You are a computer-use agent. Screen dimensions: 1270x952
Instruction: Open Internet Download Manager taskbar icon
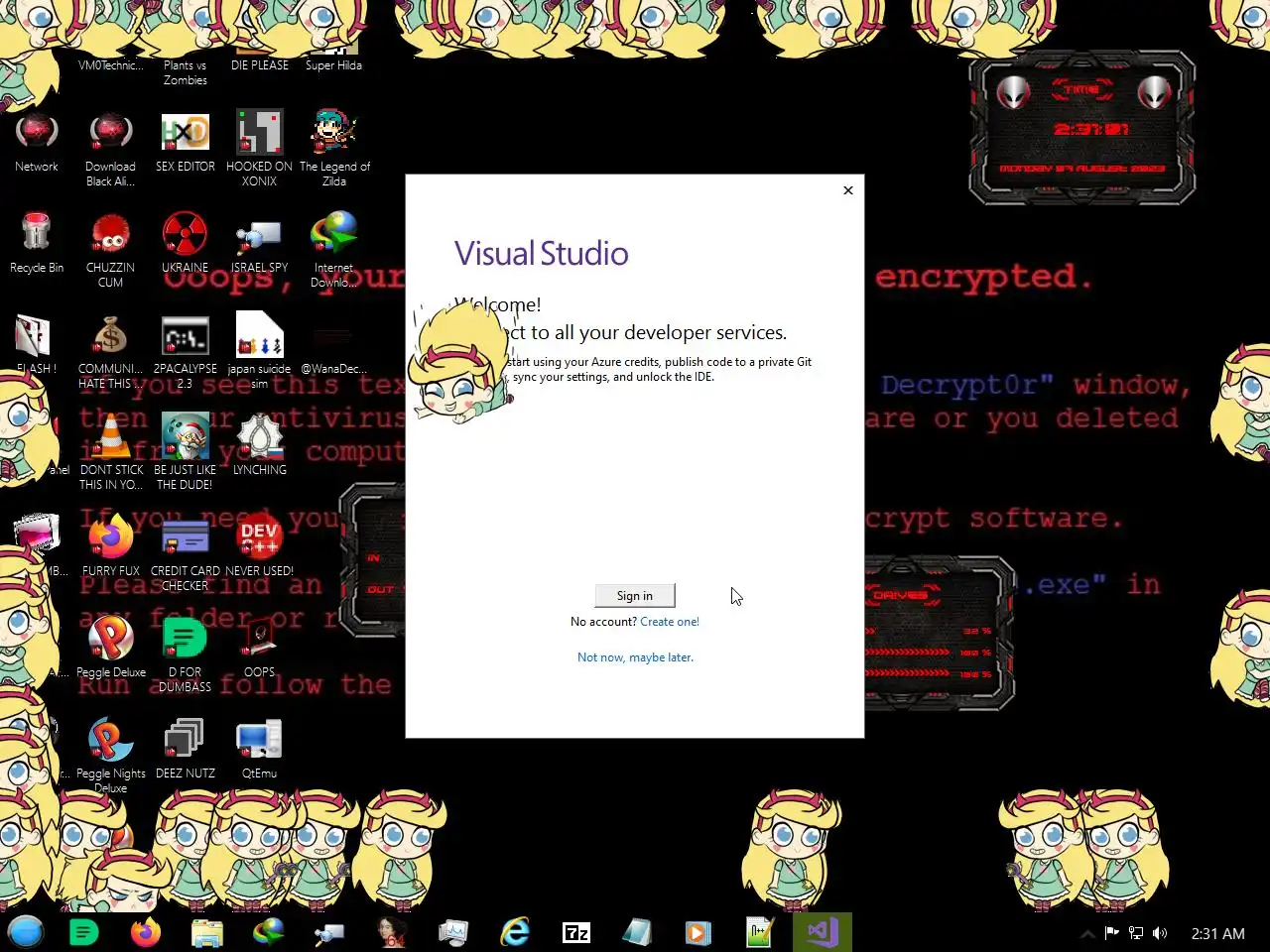(x=269, y=932)
